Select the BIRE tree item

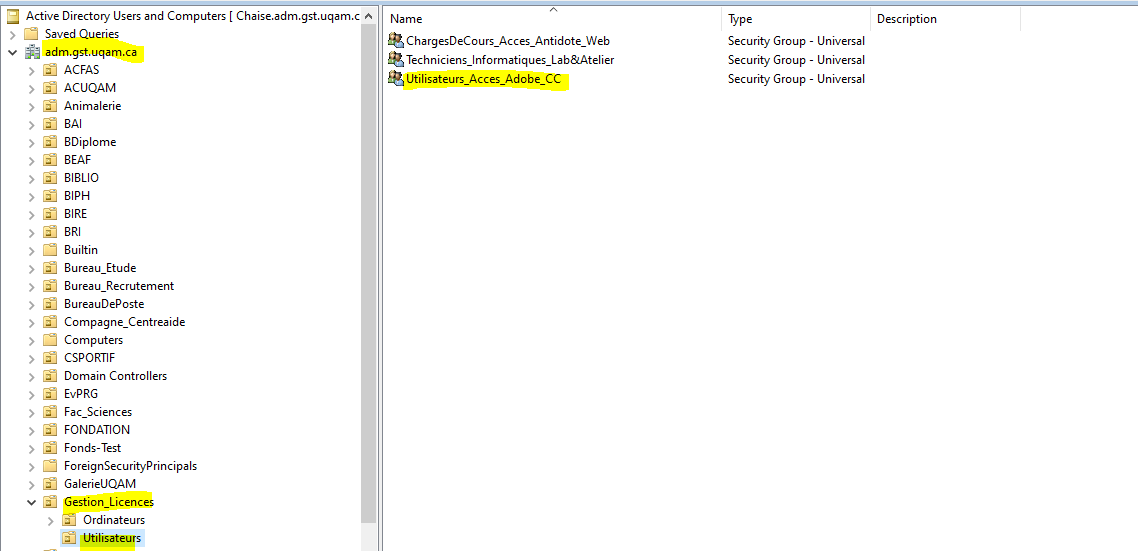click(75, 214)
